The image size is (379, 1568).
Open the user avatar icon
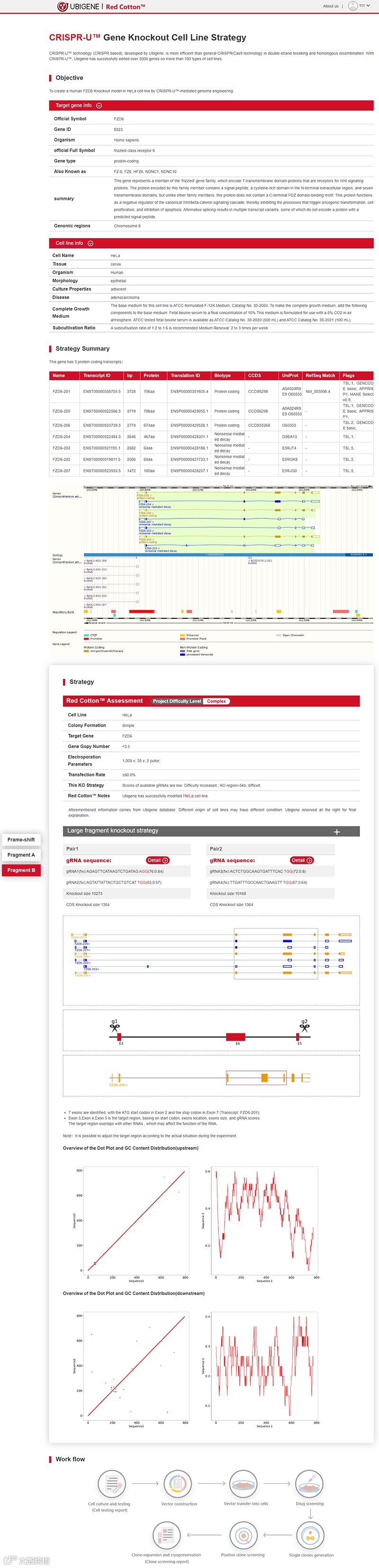tap(353, 6)
